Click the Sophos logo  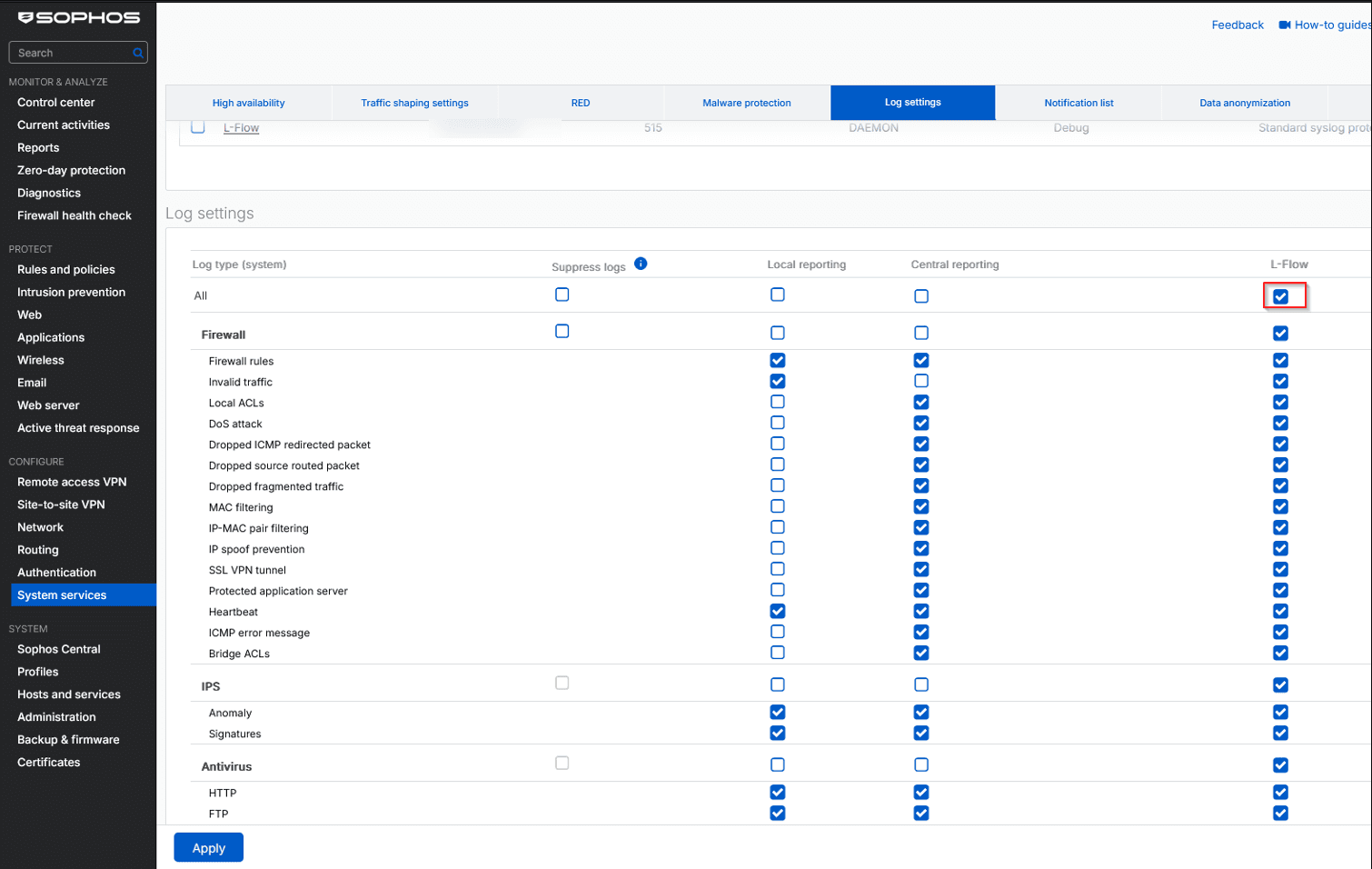[x=79, y=17]
